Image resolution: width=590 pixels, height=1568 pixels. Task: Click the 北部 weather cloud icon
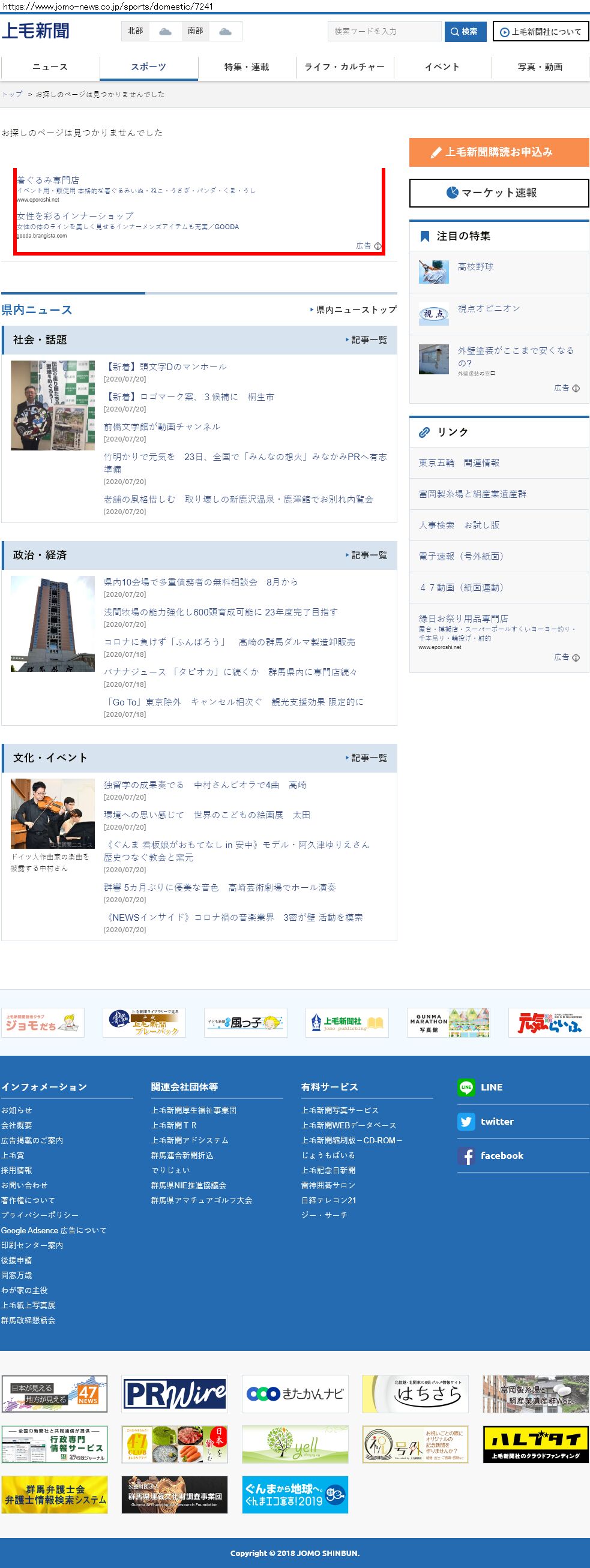tap(165, 31)
